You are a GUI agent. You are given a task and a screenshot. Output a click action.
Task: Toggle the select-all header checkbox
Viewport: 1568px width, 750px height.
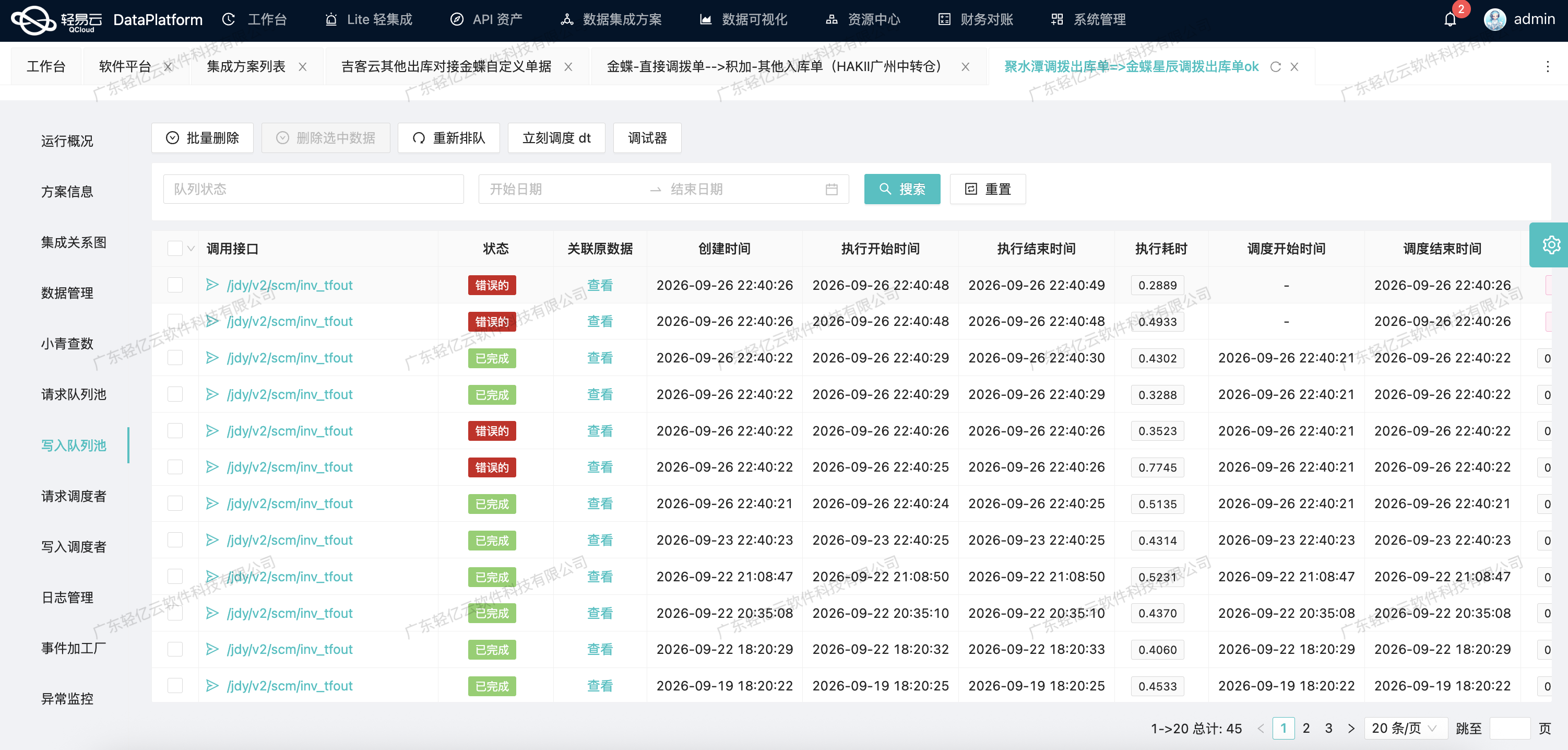pos(175,249)
